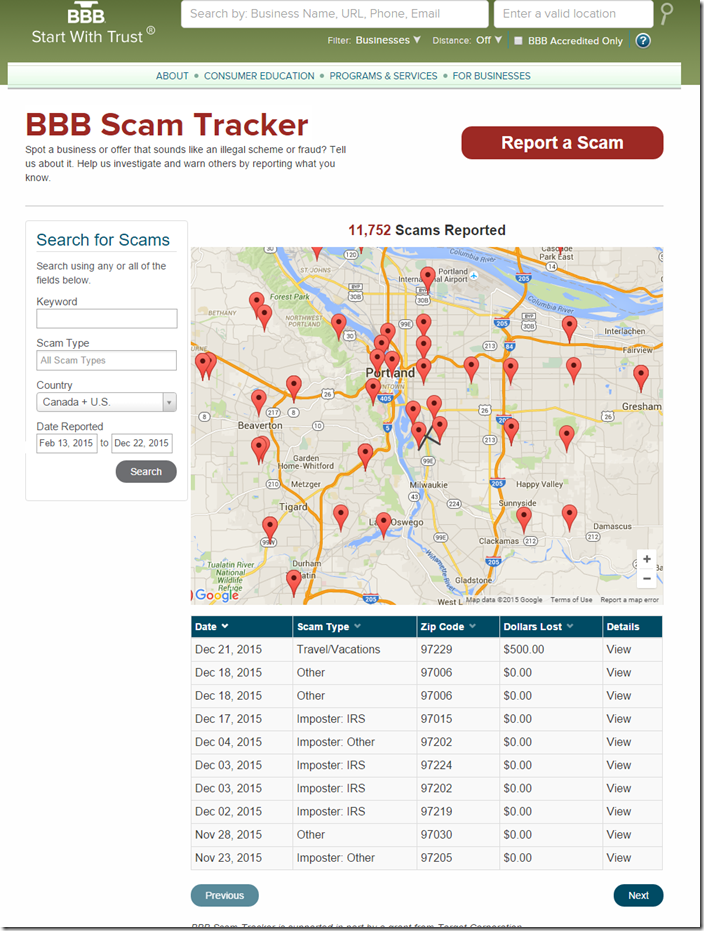Click the map pin south of Tigard
This screenshot has width=704, height=931.
(269, 528)
